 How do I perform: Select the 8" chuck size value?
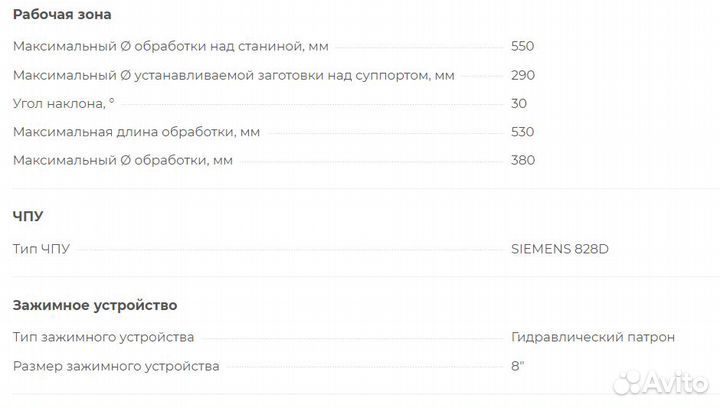pos(517,366)
